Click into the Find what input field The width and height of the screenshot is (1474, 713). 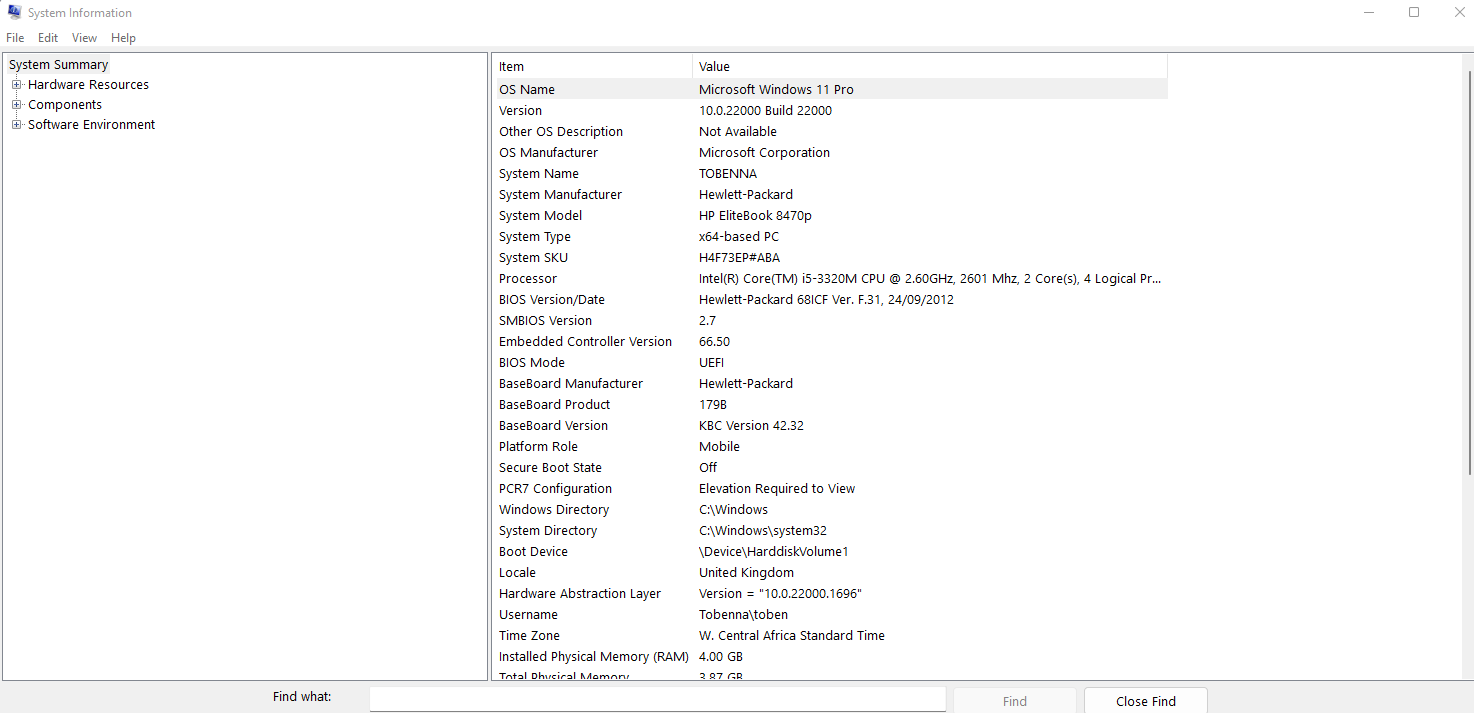(657, 700)
